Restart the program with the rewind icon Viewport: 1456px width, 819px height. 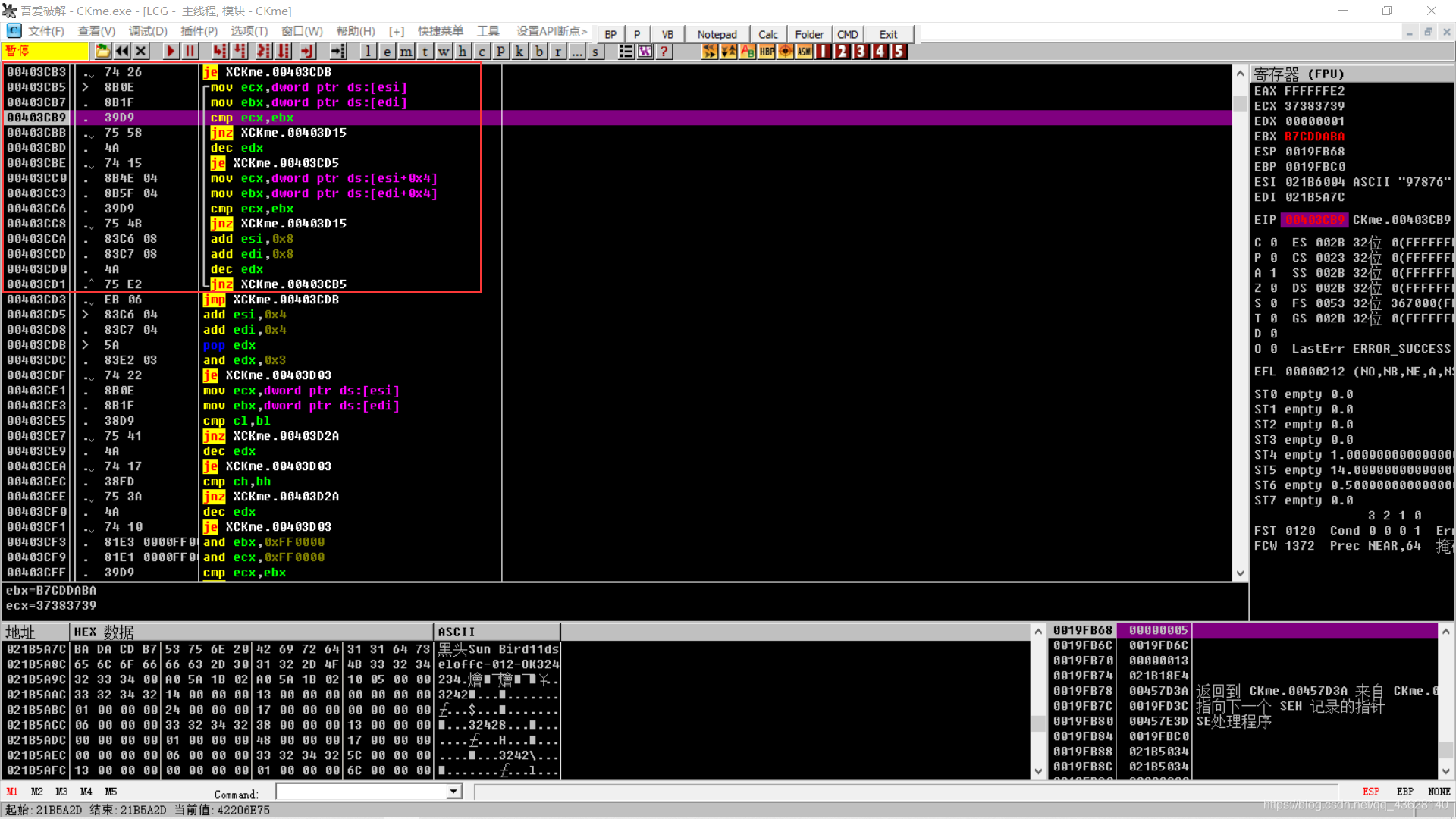coord(122,51)
